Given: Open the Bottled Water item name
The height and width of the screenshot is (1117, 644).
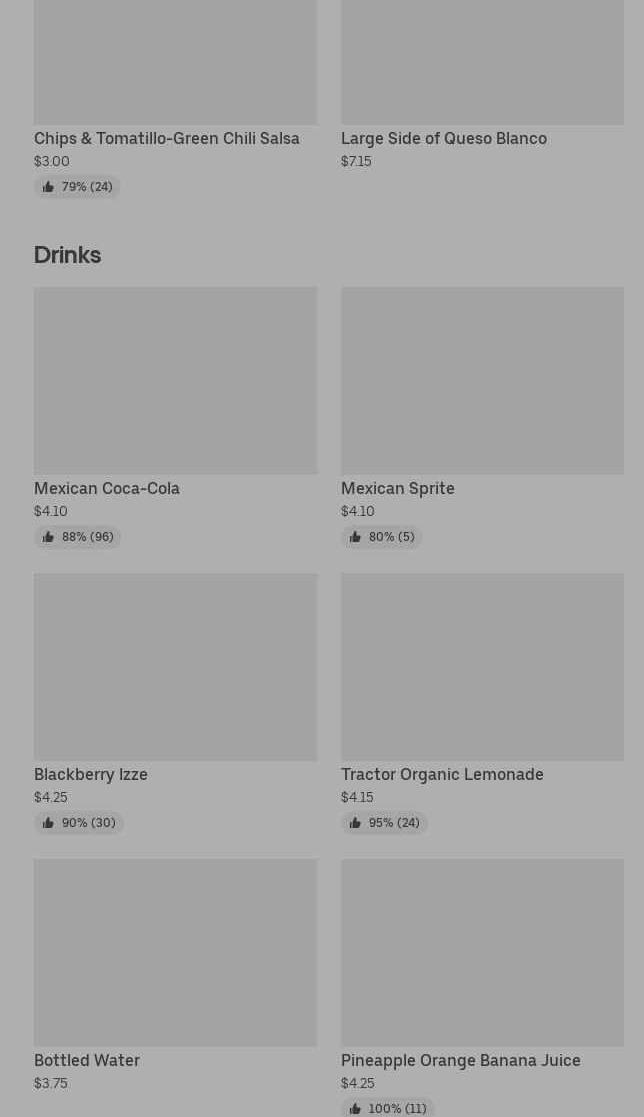Looking at the screenshot, I should point(87,1061).
